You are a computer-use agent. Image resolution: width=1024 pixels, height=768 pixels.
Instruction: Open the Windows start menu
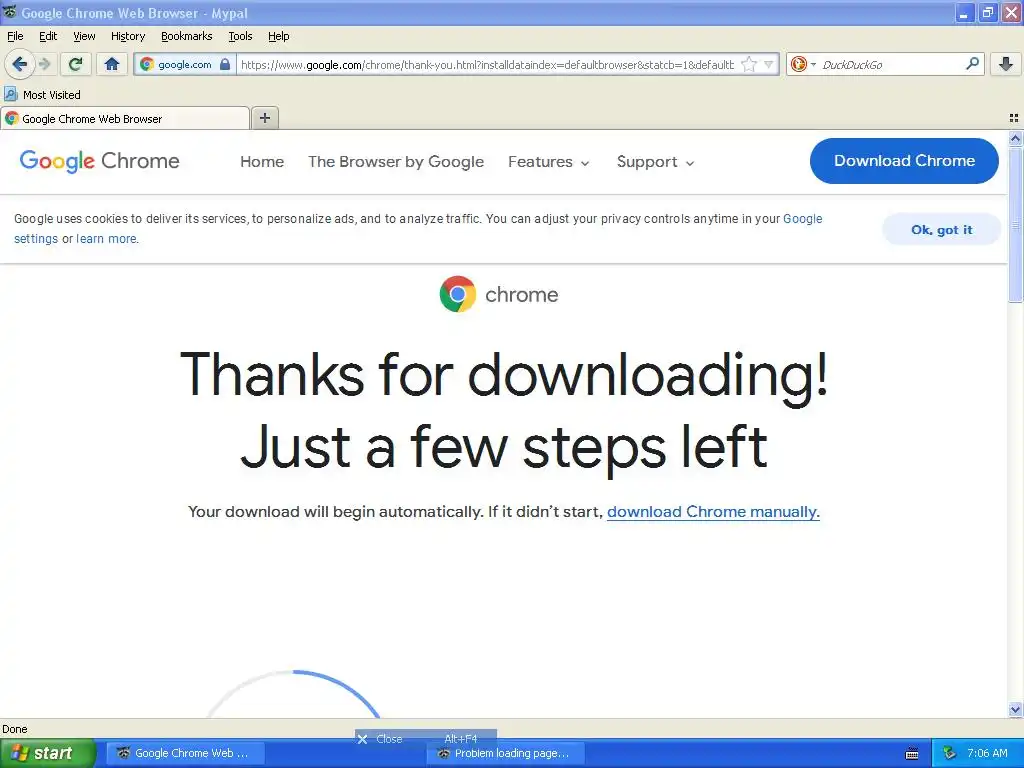(x=48, y=753)
